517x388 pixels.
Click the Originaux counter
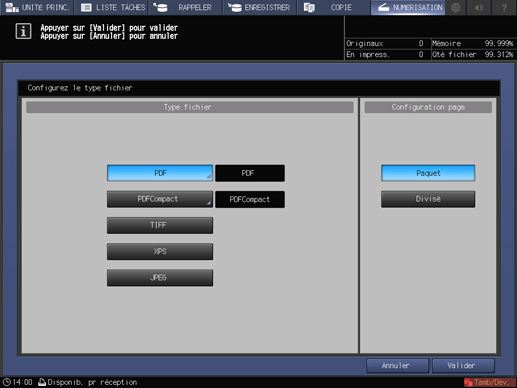pos(385,43)
